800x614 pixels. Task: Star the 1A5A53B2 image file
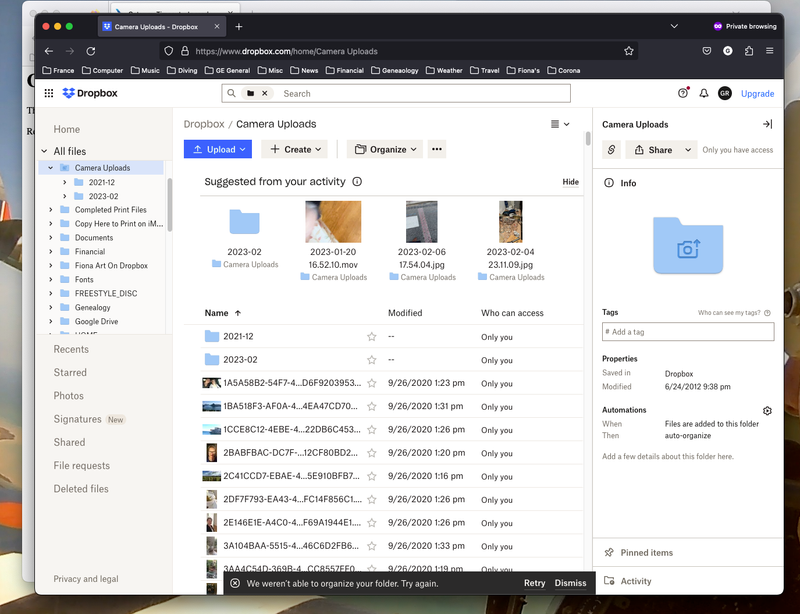coord(372,383)
